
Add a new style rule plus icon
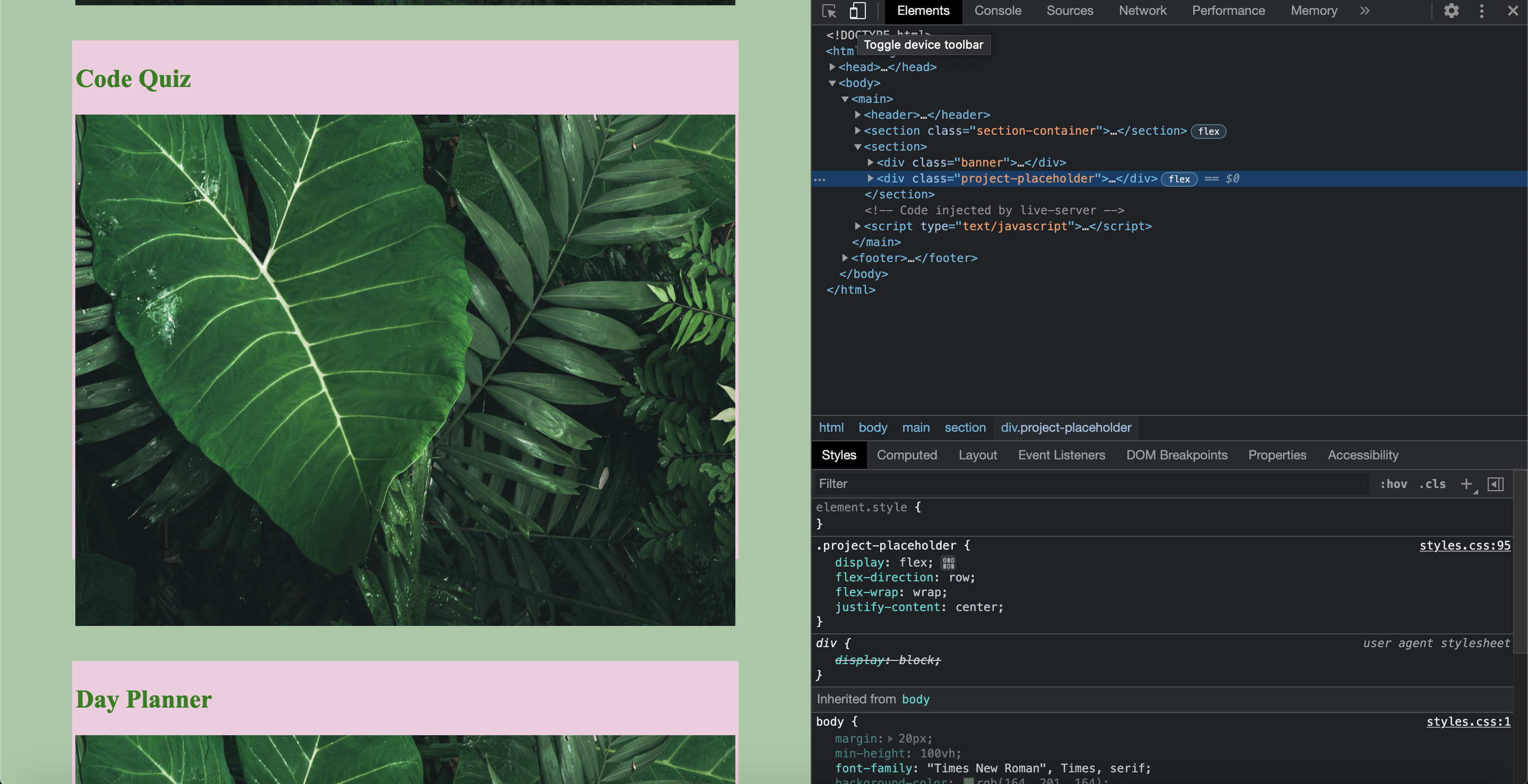(x=1466, y=484)
